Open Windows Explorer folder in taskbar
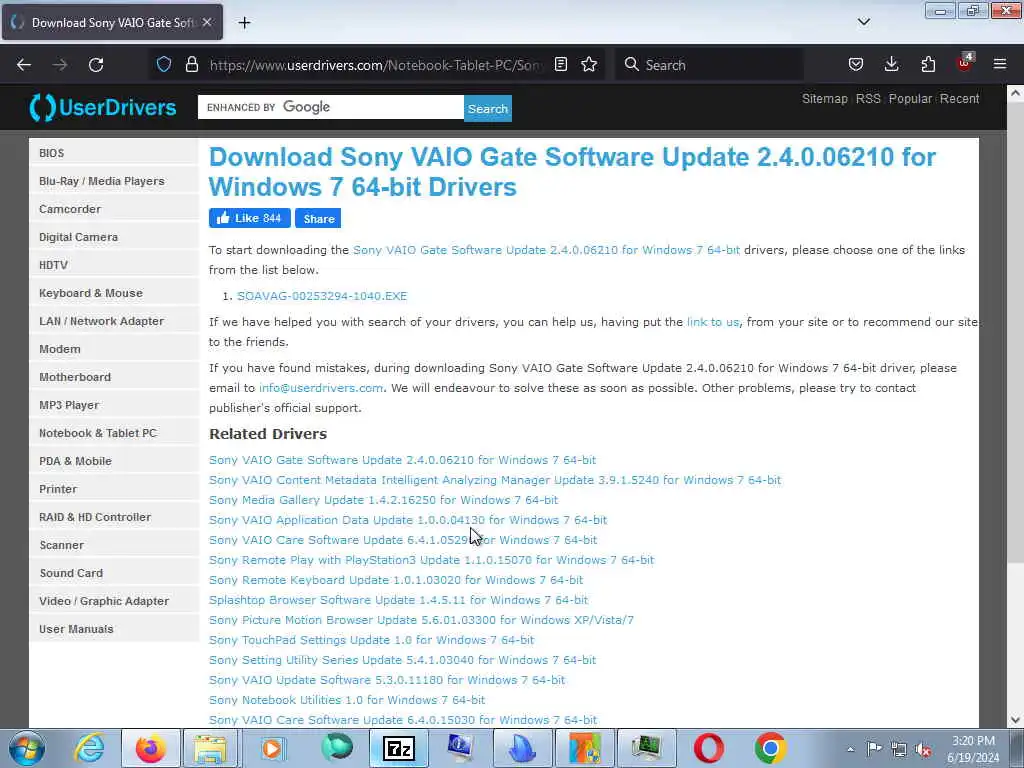 click(x=210, y=748)
